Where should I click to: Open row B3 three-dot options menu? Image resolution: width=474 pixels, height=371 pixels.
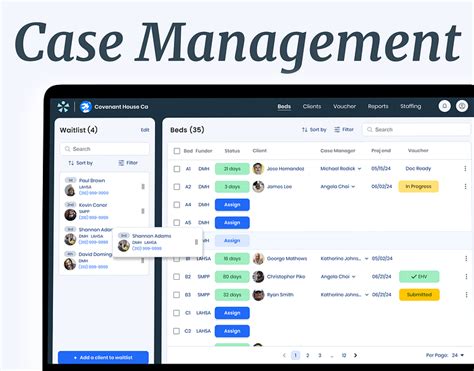tap(466, 295)
